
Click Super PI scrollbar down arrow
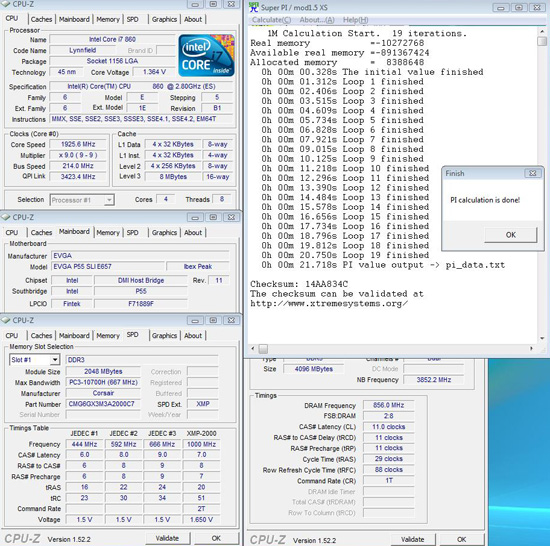[542, 338]
